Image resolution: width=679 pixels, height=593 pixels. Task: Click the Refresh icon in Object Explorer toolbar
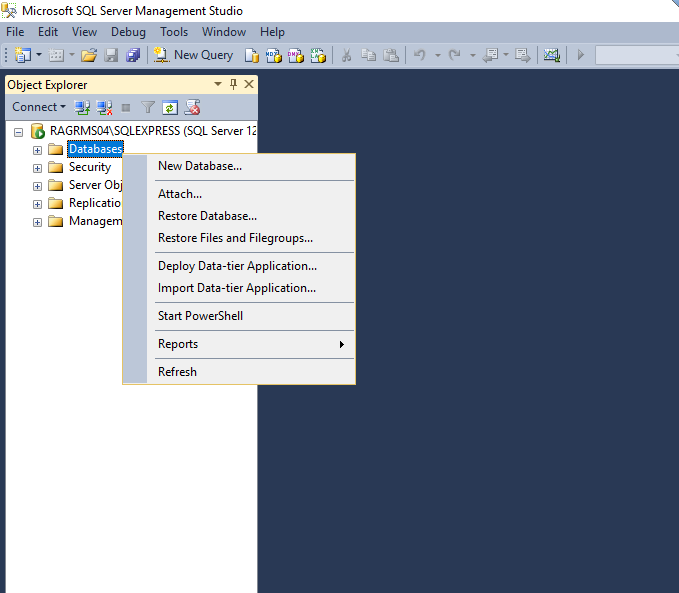(x=170, y=107)
